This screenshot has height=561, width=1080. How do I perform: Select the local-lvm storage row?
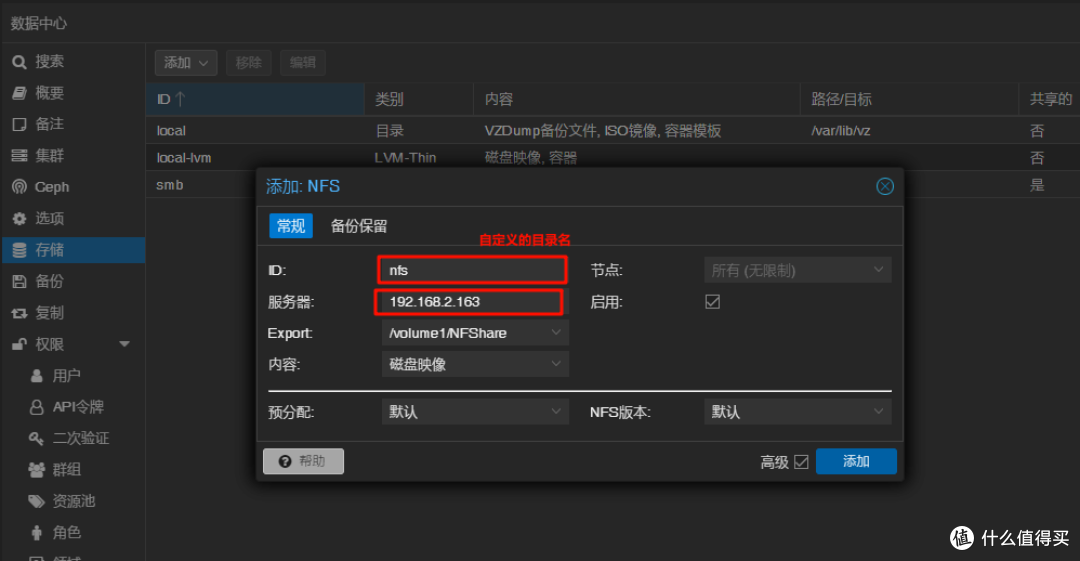613,158
